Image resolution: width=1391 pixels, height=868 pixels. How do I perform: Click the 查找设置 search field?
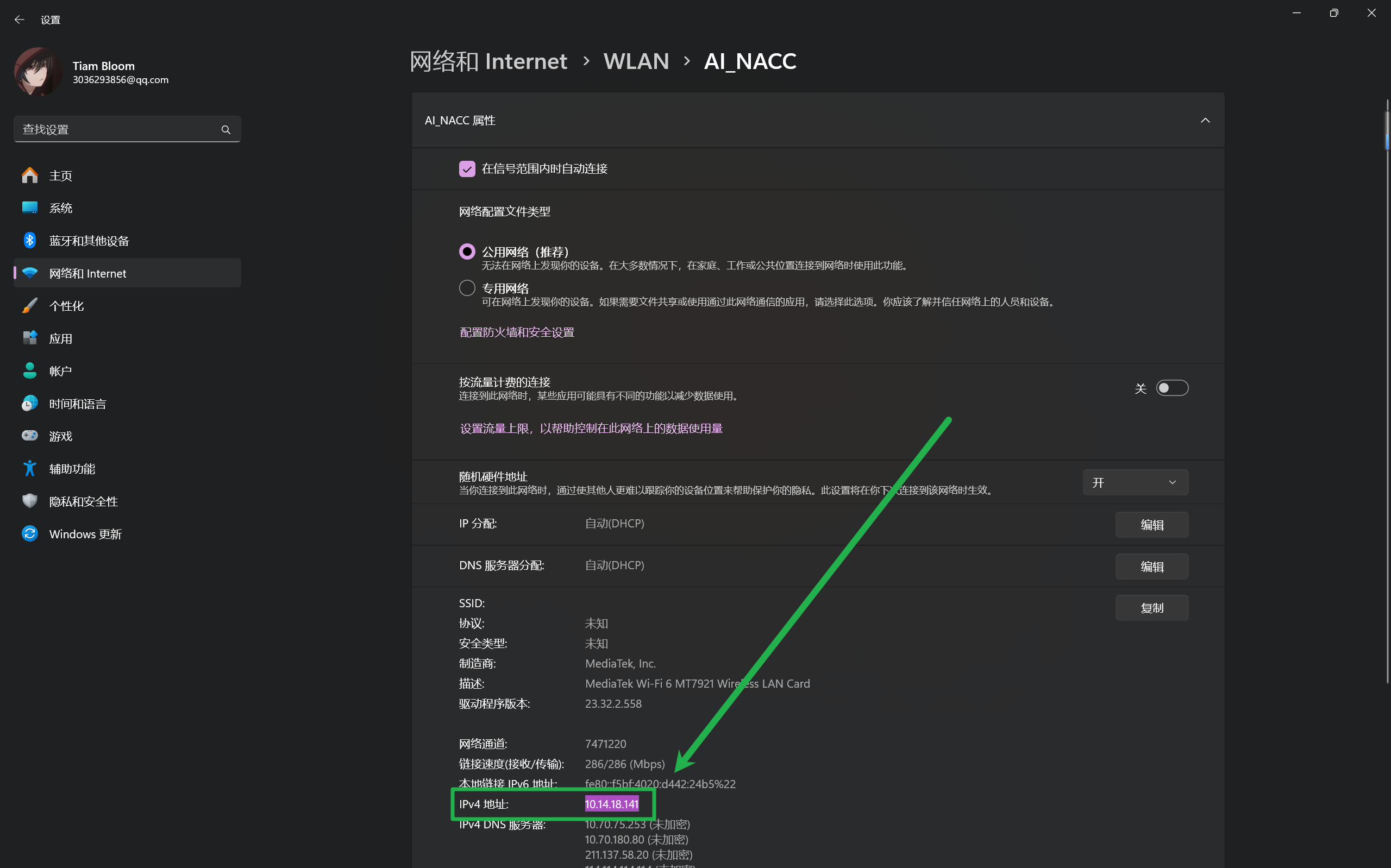pyautogui.click(x=115, y=130)
